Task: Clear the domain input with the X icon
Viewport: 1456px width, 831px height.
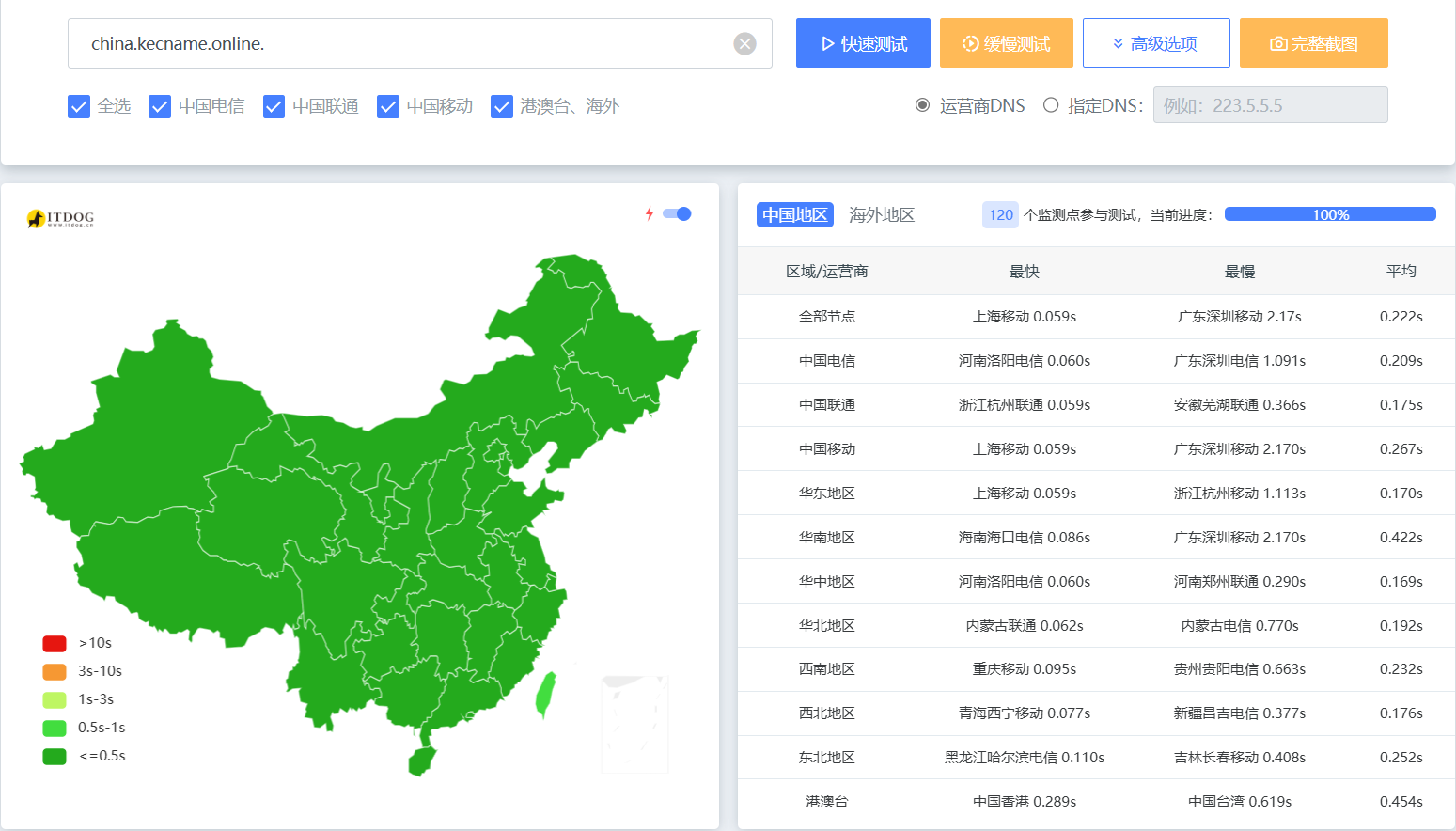Action: 744,43
